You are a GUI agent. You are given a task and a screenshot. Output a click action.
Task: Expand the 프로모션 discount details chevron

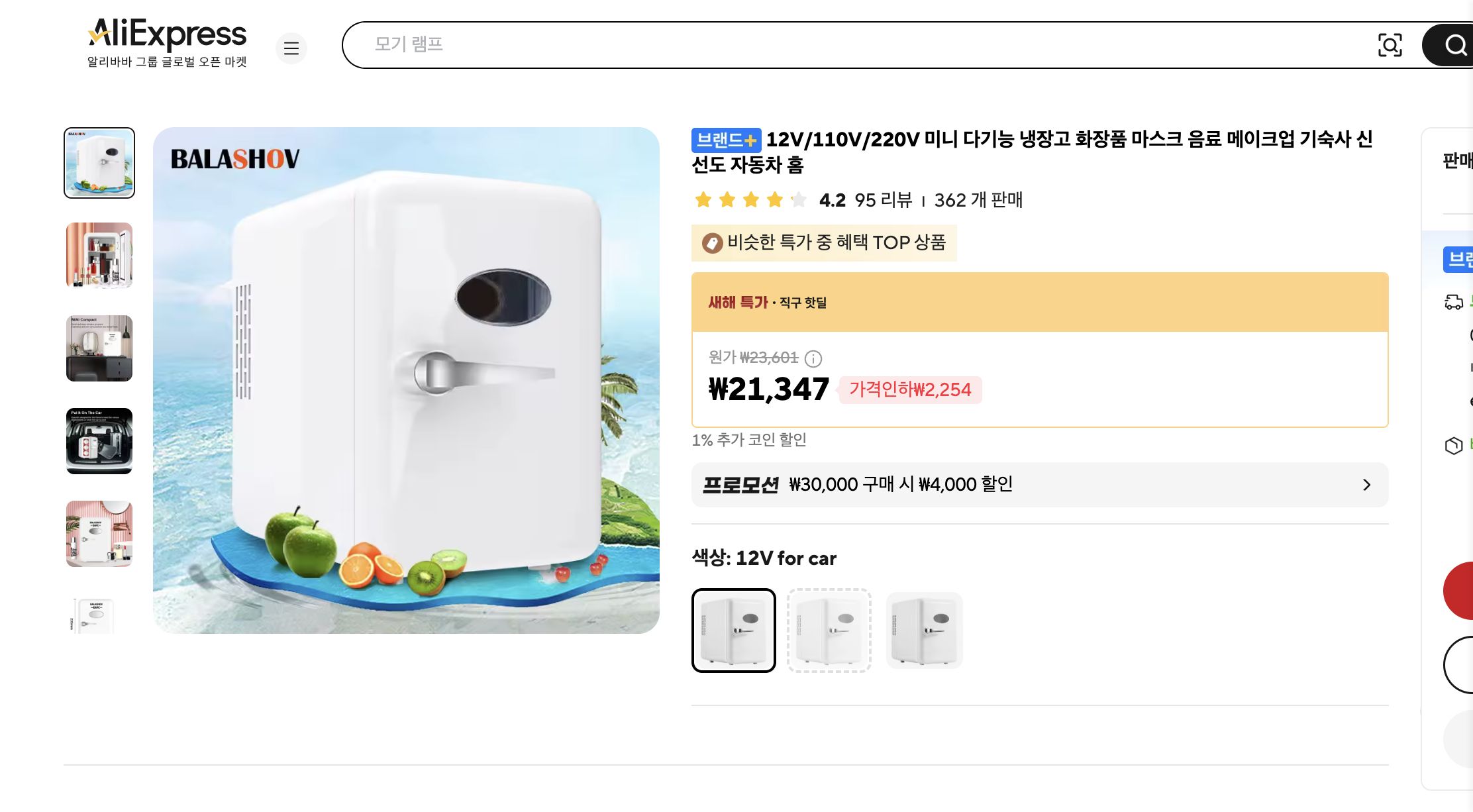(1366, 484)
